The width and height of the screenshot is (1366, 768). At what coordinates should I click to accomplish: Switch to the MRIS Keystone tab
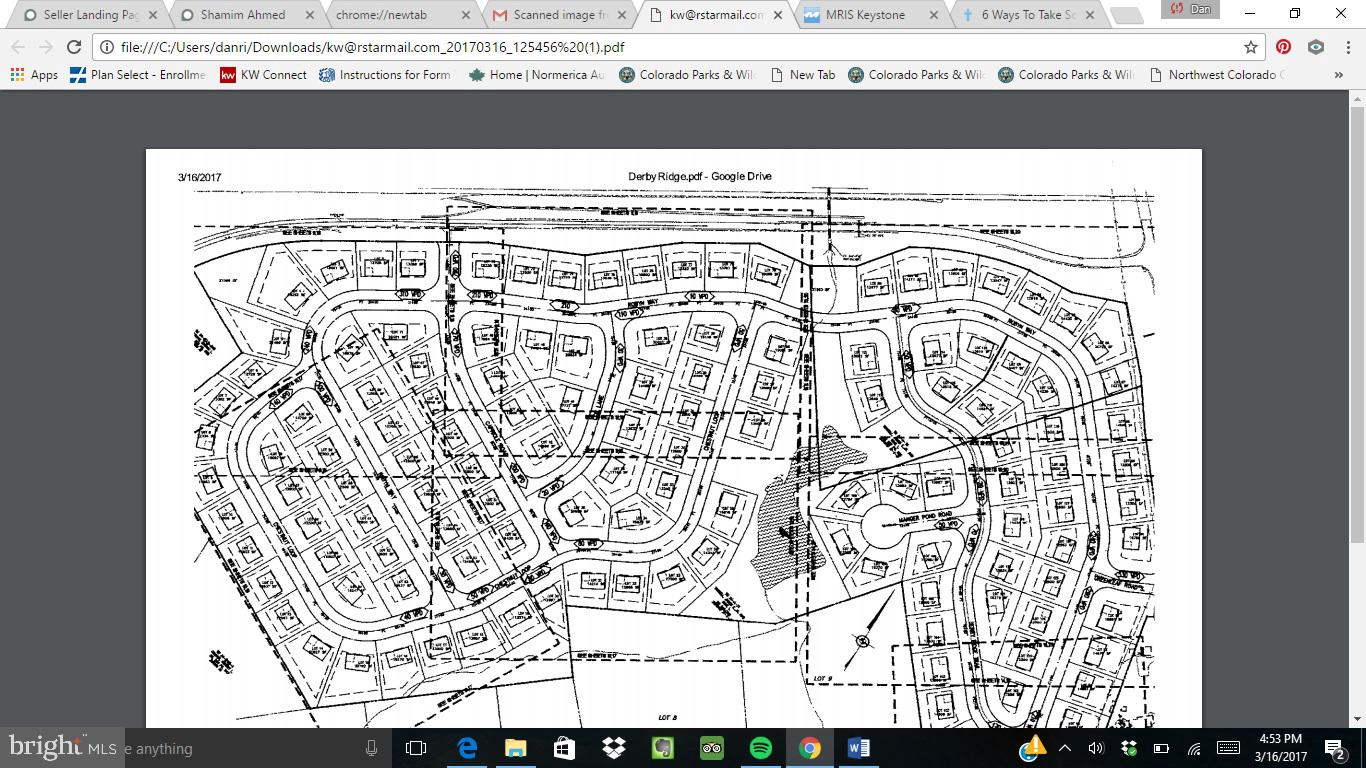pos(870,15)
